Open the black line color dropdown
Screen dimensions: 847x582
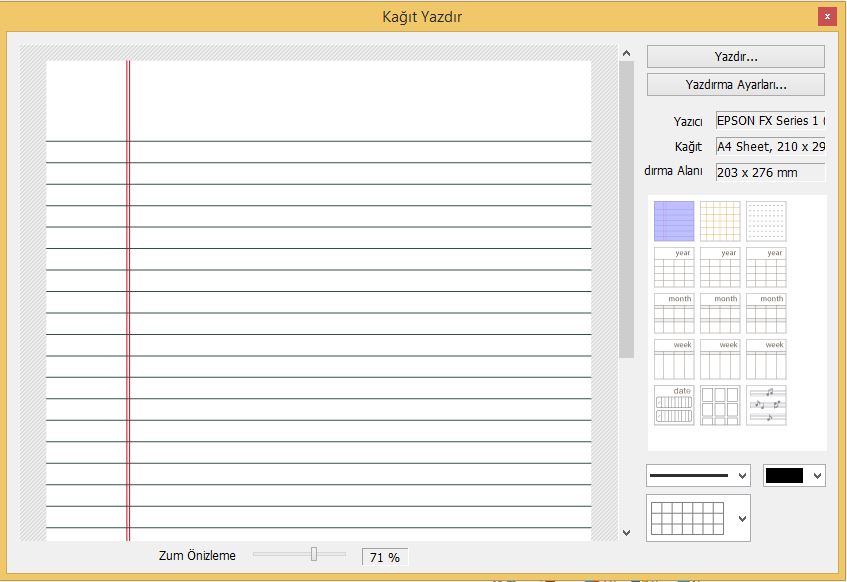click(x=794, y=476)
